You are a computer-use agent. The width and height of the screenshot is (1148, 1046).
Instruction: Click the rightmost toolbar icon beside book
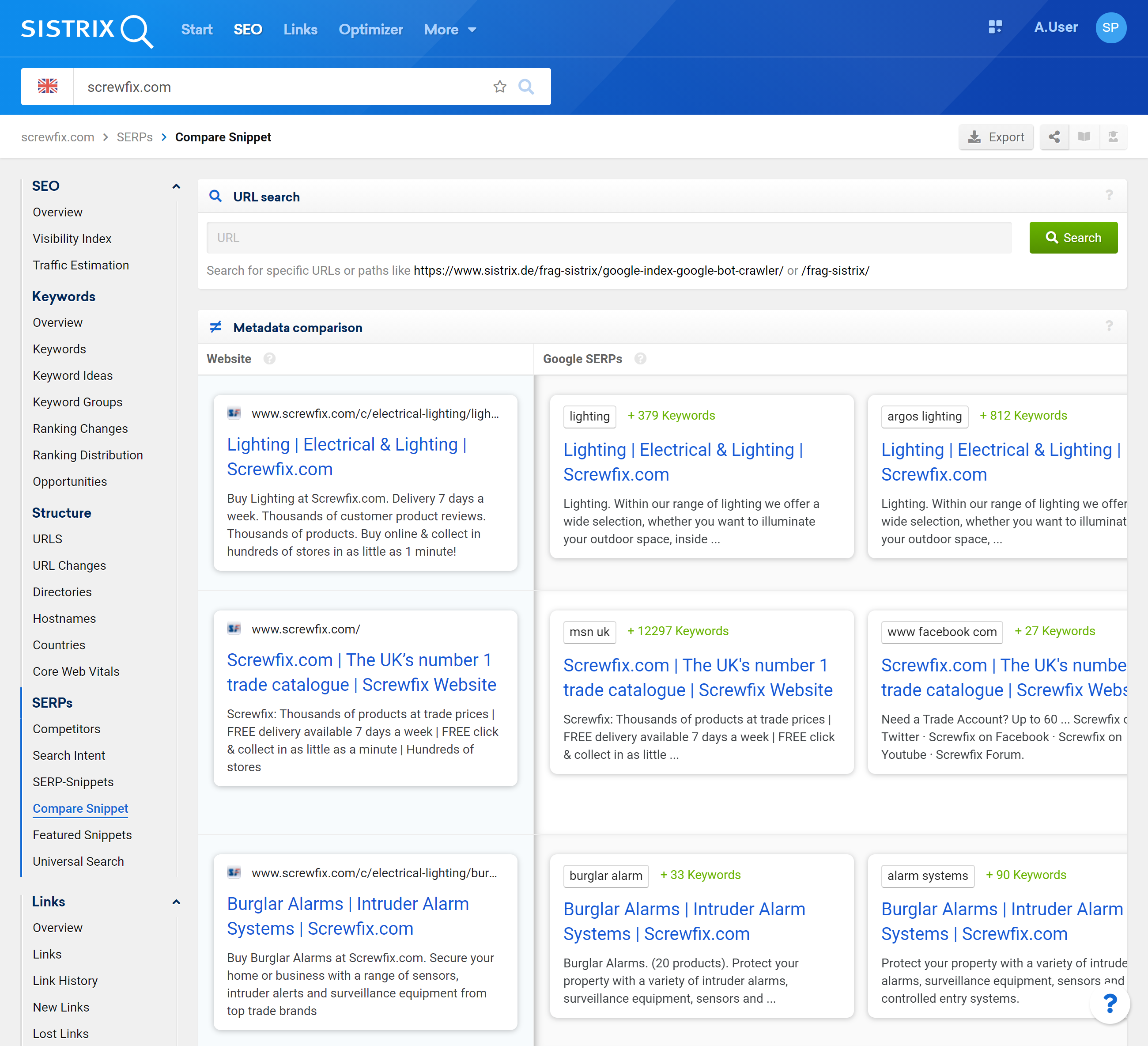[x=1113, y=137]
